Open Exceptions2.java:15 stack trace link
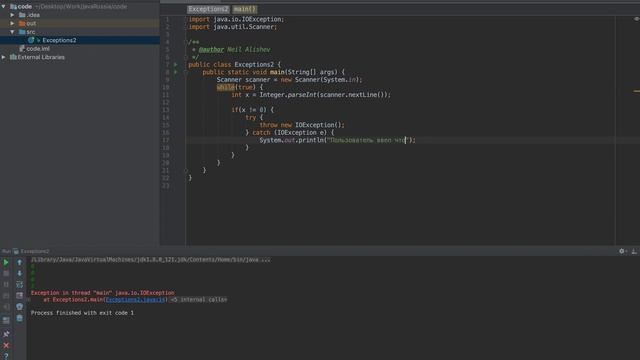Viewport: 640px width, 360px height. pos(136,300)
